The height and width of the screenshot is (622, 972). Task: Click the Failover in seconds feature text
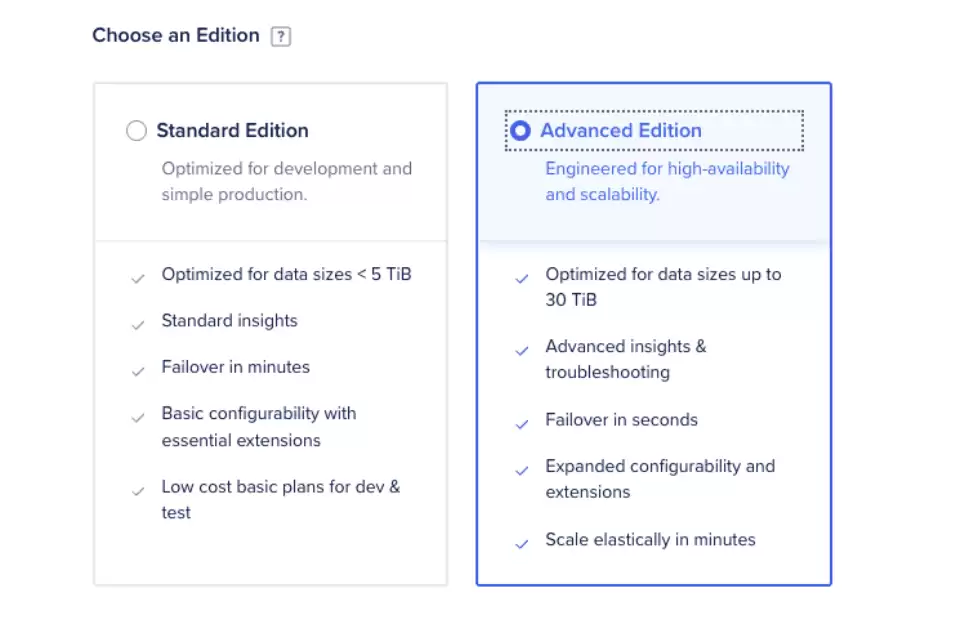click(621, 420)
